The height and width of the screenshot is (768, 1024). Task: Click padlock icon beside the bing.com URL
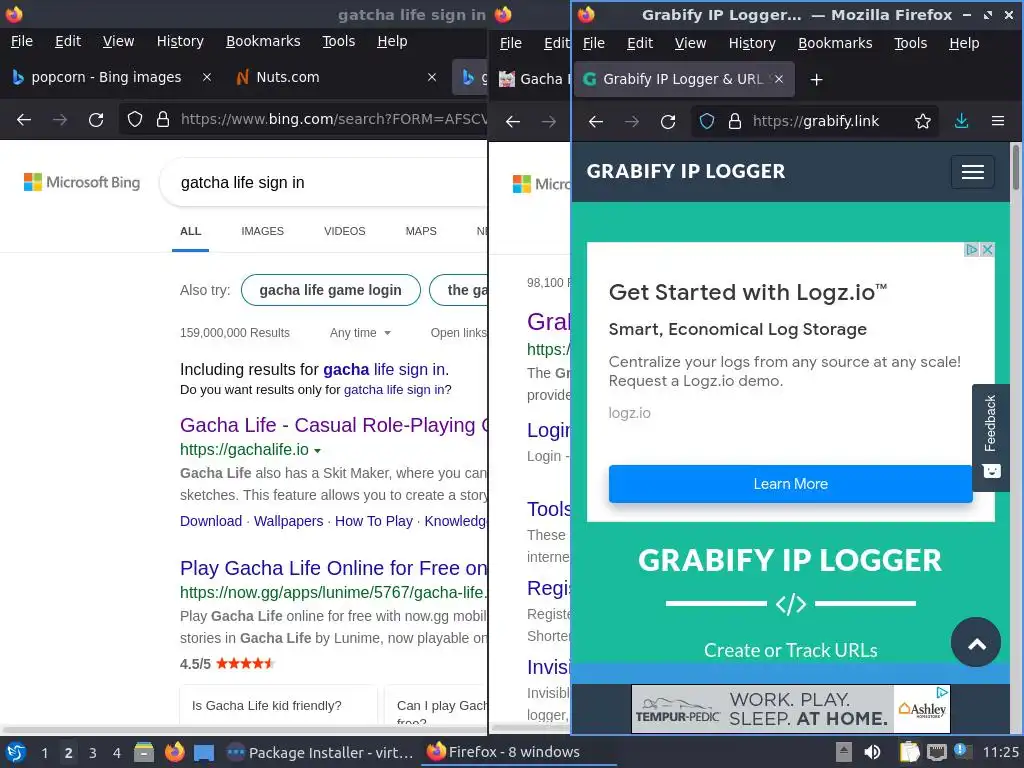tap(163, 120)
